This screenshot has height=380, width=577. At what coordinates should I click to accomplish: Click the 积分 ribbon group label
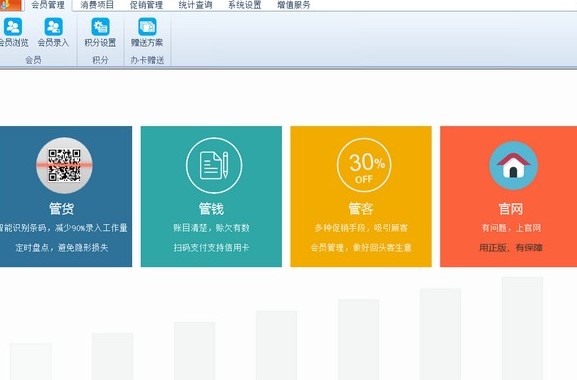tap(100, 60)
